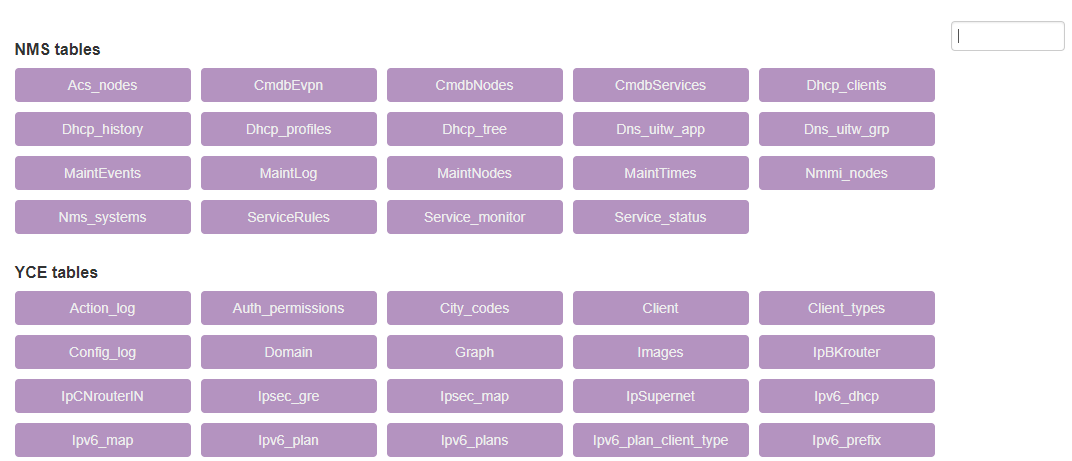Viewport: 1072px width, 461px height.
Task: Open the Nmmi_nodes table
Action: (x=846, y=173)
